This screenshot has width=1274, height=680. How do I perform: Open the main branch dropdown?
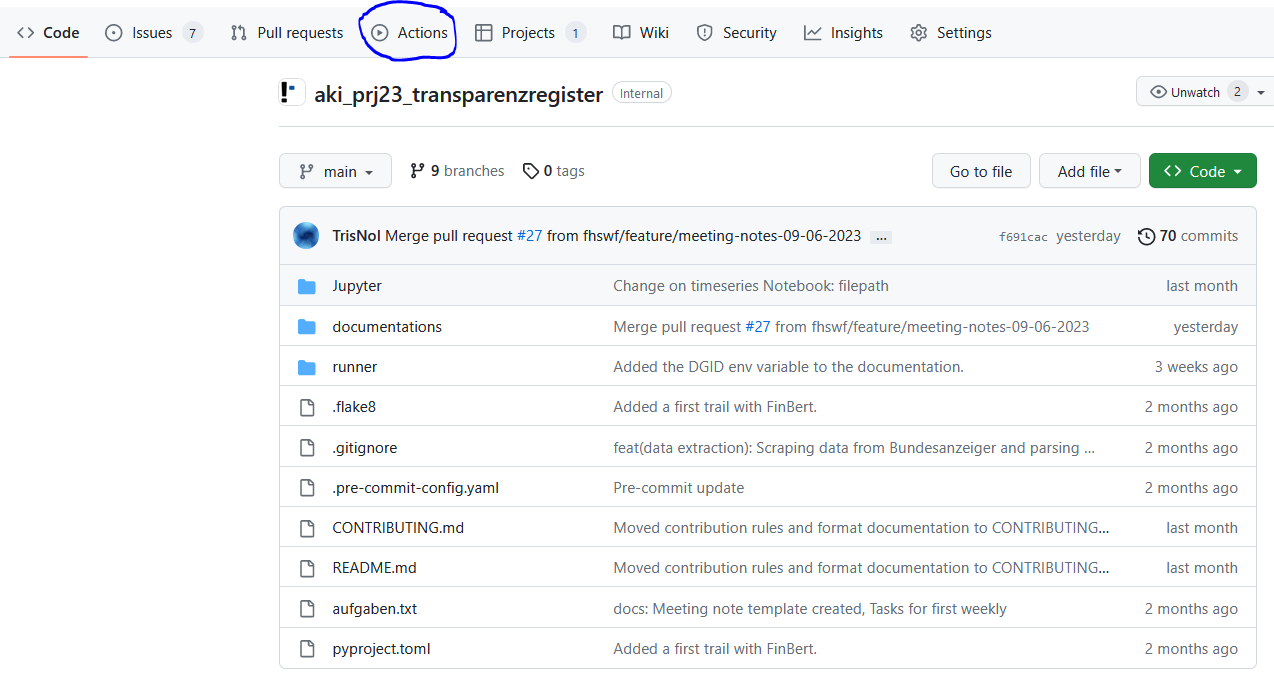coord(335,172)
